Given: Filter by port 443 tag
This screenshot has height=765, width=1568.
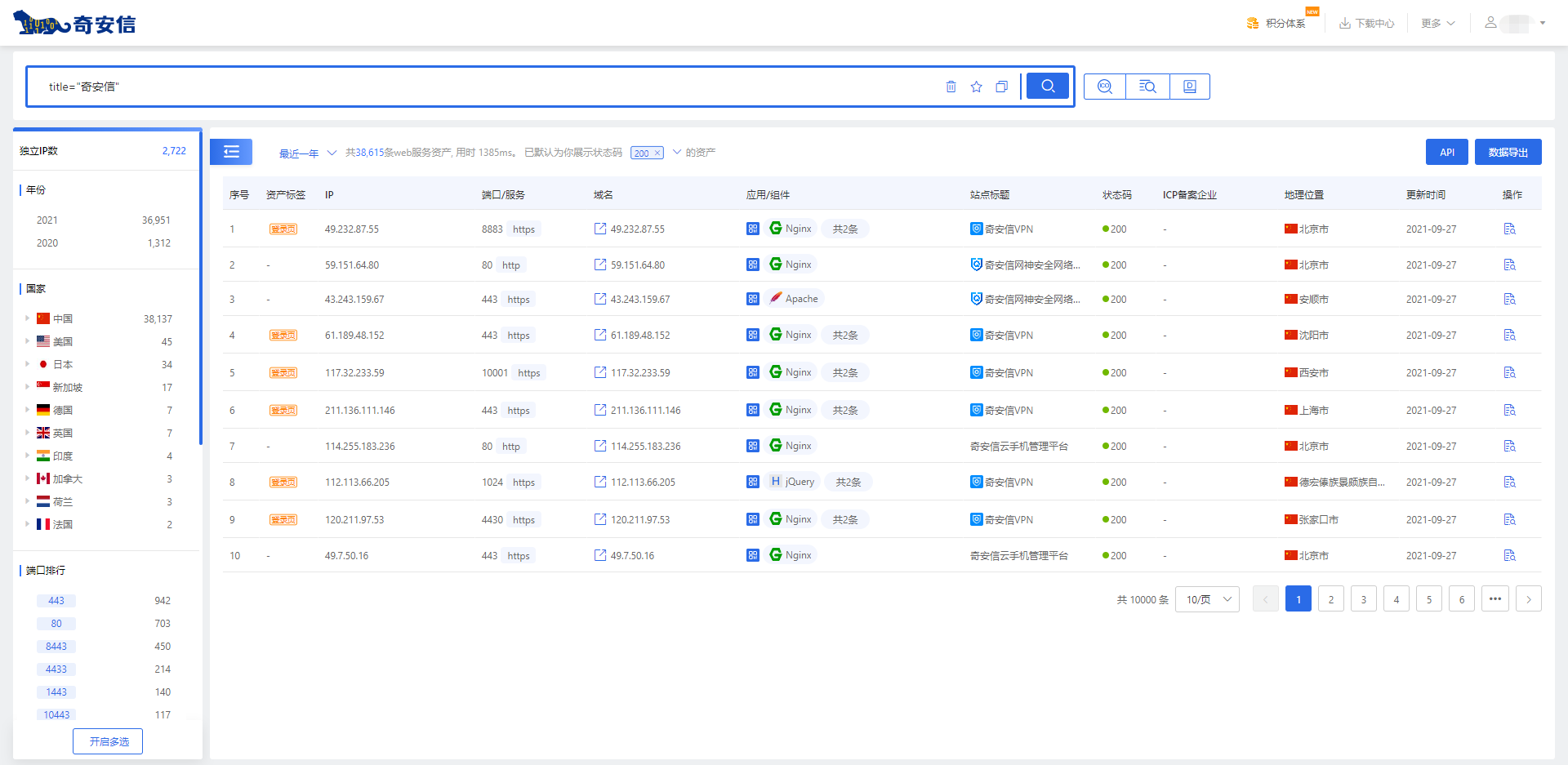Looking at the screenshot, I should pos(56,601).
